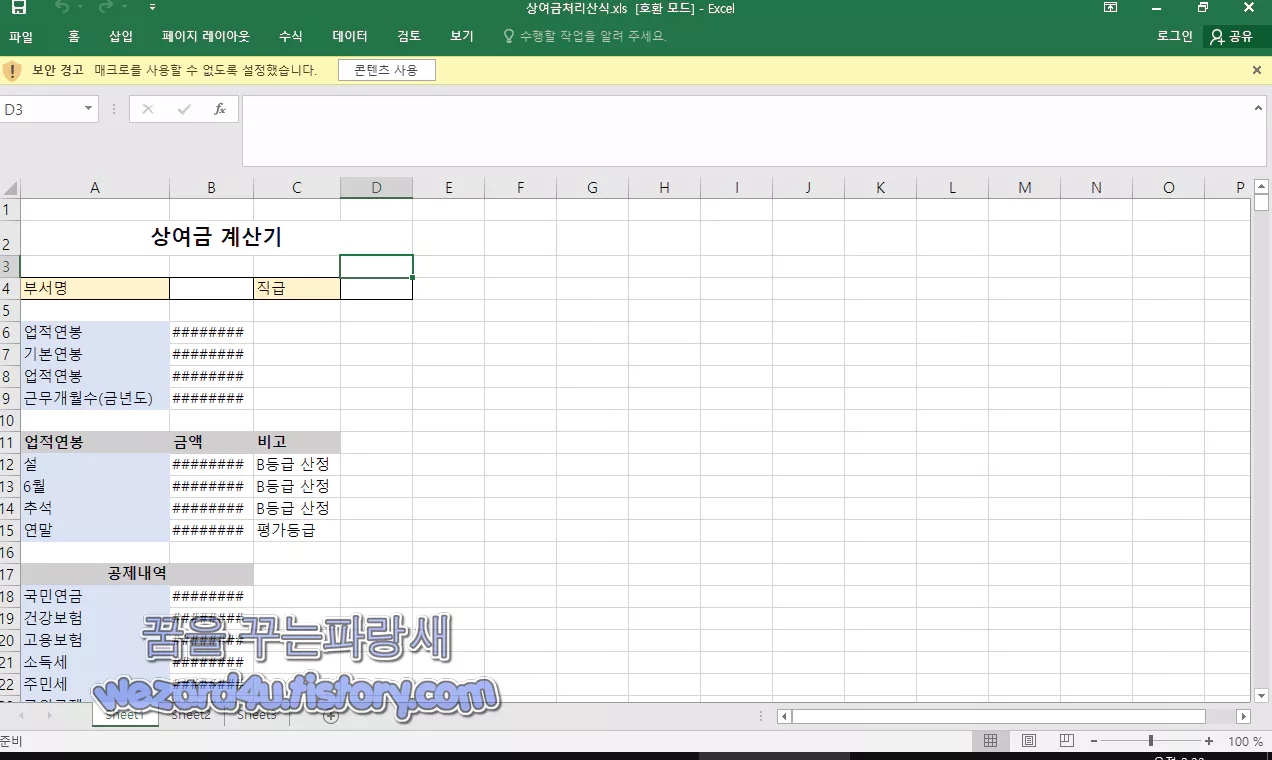This screenshot has height=760, width=1272.
Task: Click the 100 % zoom level
Action: (1245, 741)
